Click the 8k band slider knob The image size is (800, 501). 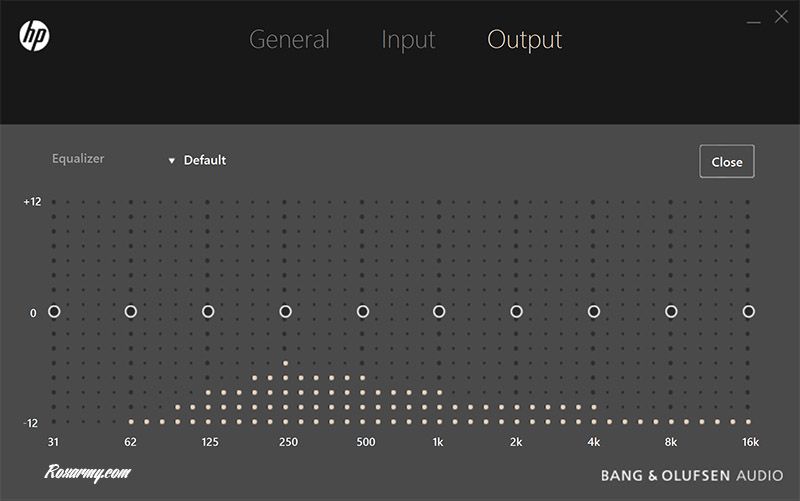[x=671, y=312]
